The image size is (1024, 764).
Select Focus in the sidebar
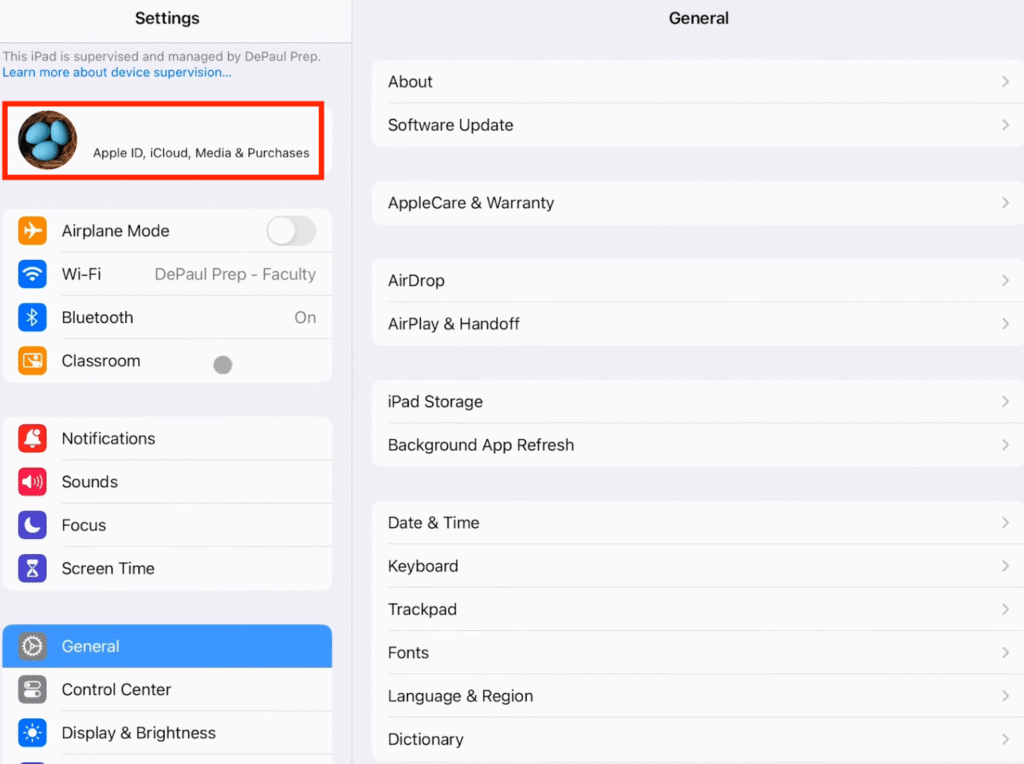tap(167, 525)
